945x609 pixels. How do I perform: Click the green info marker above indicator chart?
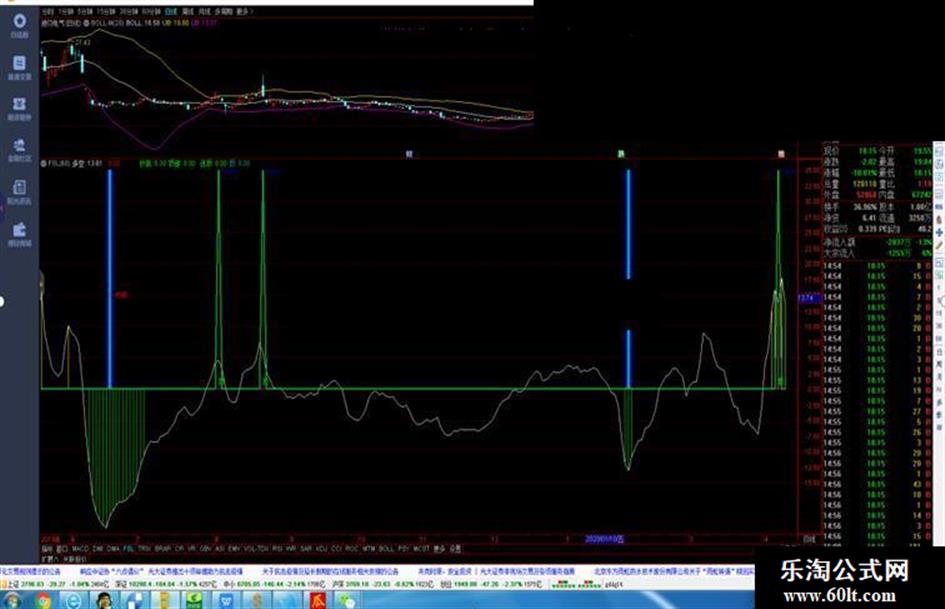coord(621,154)
